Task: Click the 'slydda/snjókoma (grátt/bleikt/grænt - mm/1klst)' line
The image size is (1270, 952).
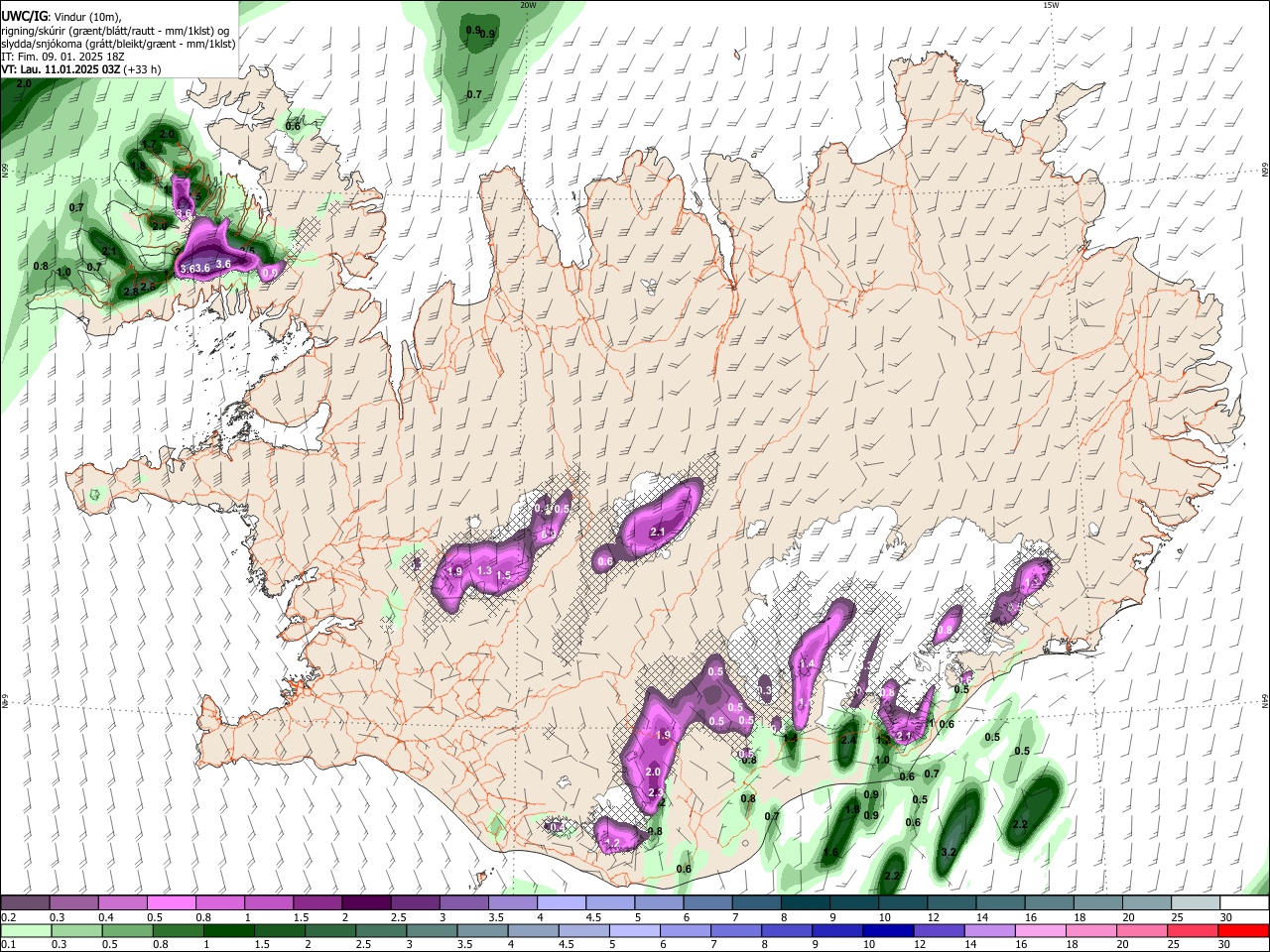Action: click(118, 44)
